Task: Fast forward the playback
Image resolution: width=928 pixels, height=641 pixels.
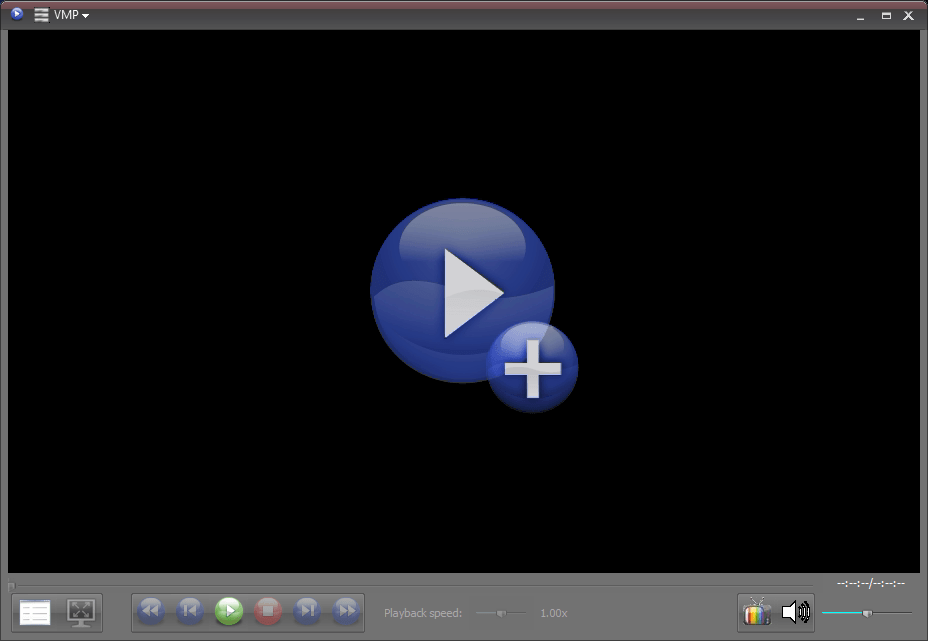Action: pyautogui.click(x=345, y=611)
